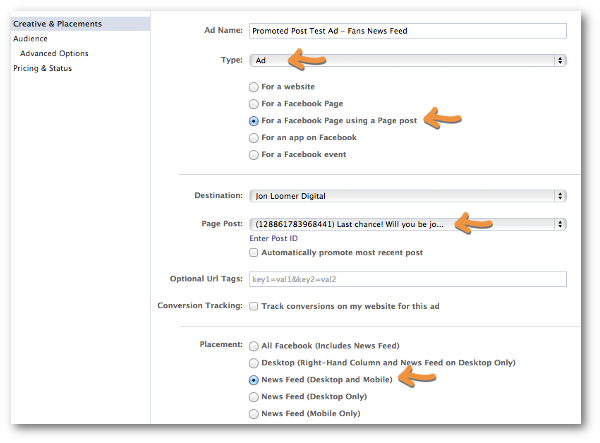
Task: Go to Advanced Options in sidebar
Action: [x=54, y=53]
